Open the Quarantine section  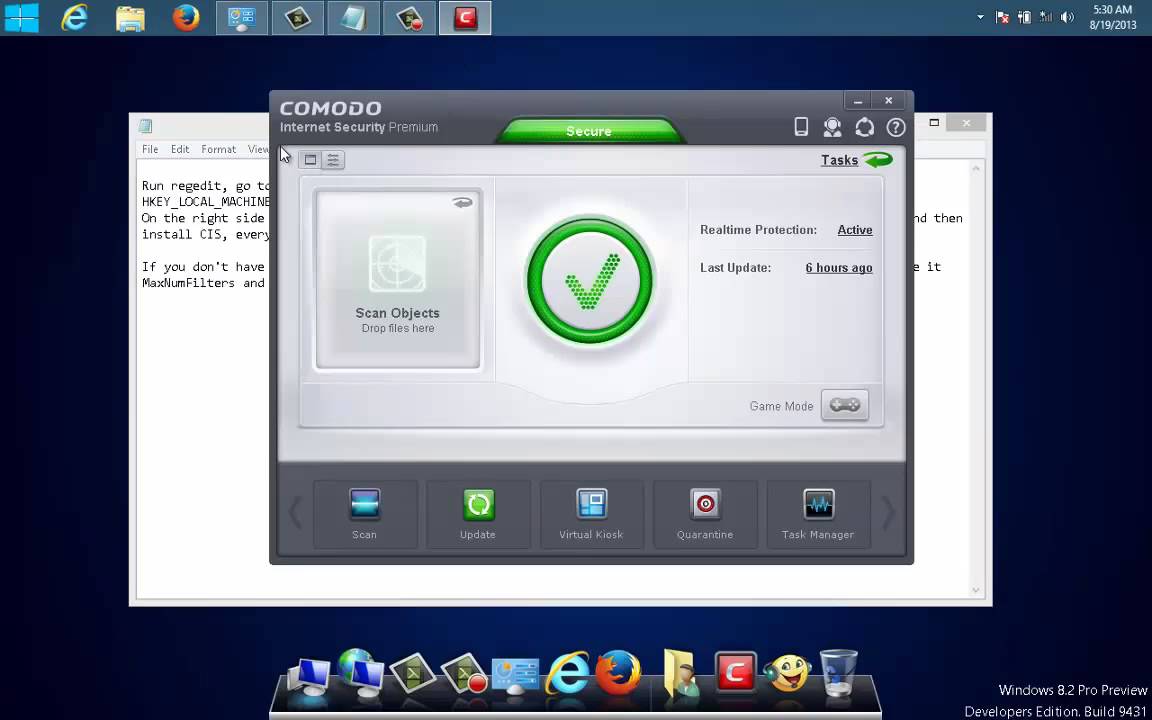point(705,514)
